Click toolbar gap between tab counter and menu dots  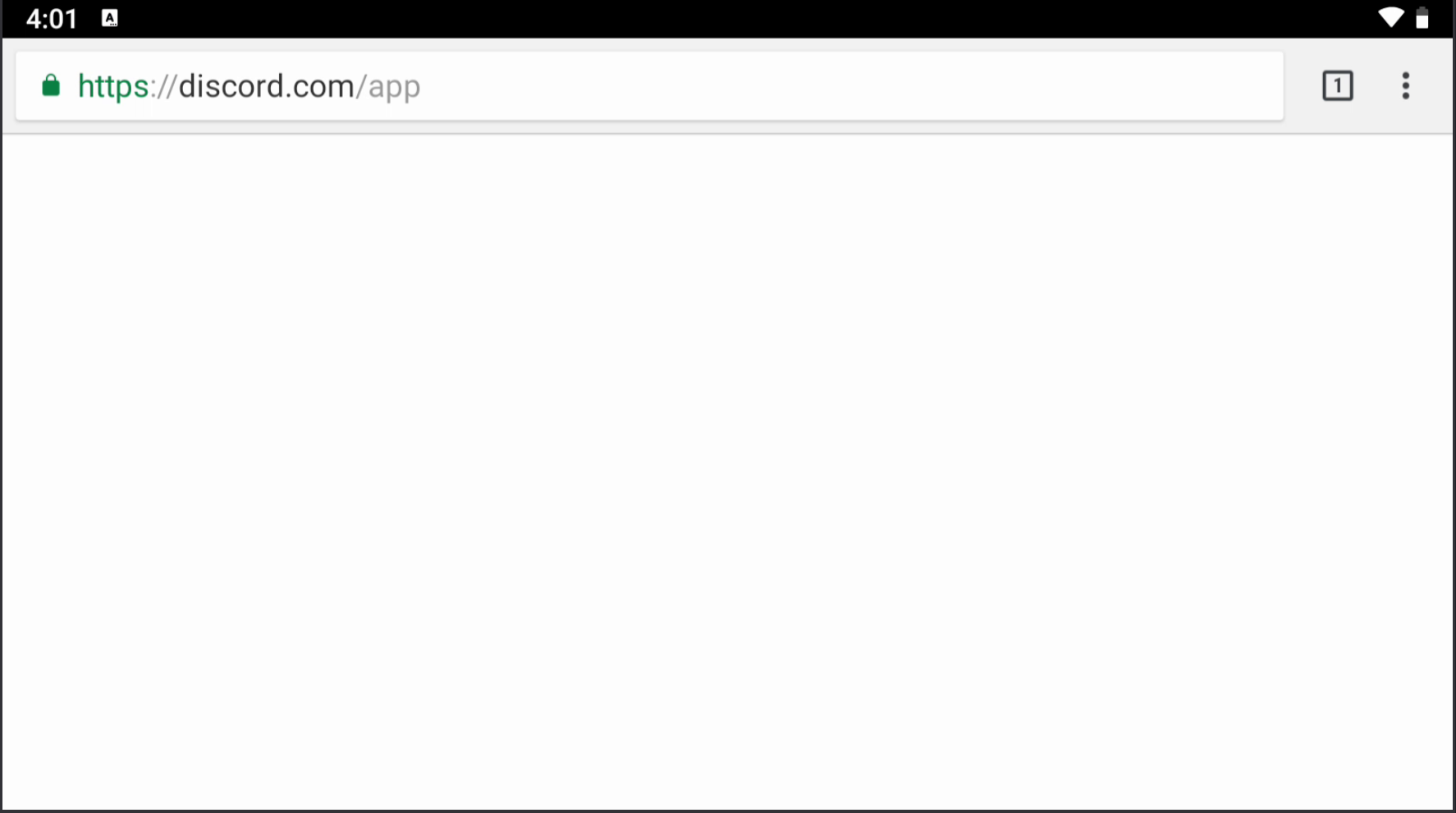(x=1376, y=85)
